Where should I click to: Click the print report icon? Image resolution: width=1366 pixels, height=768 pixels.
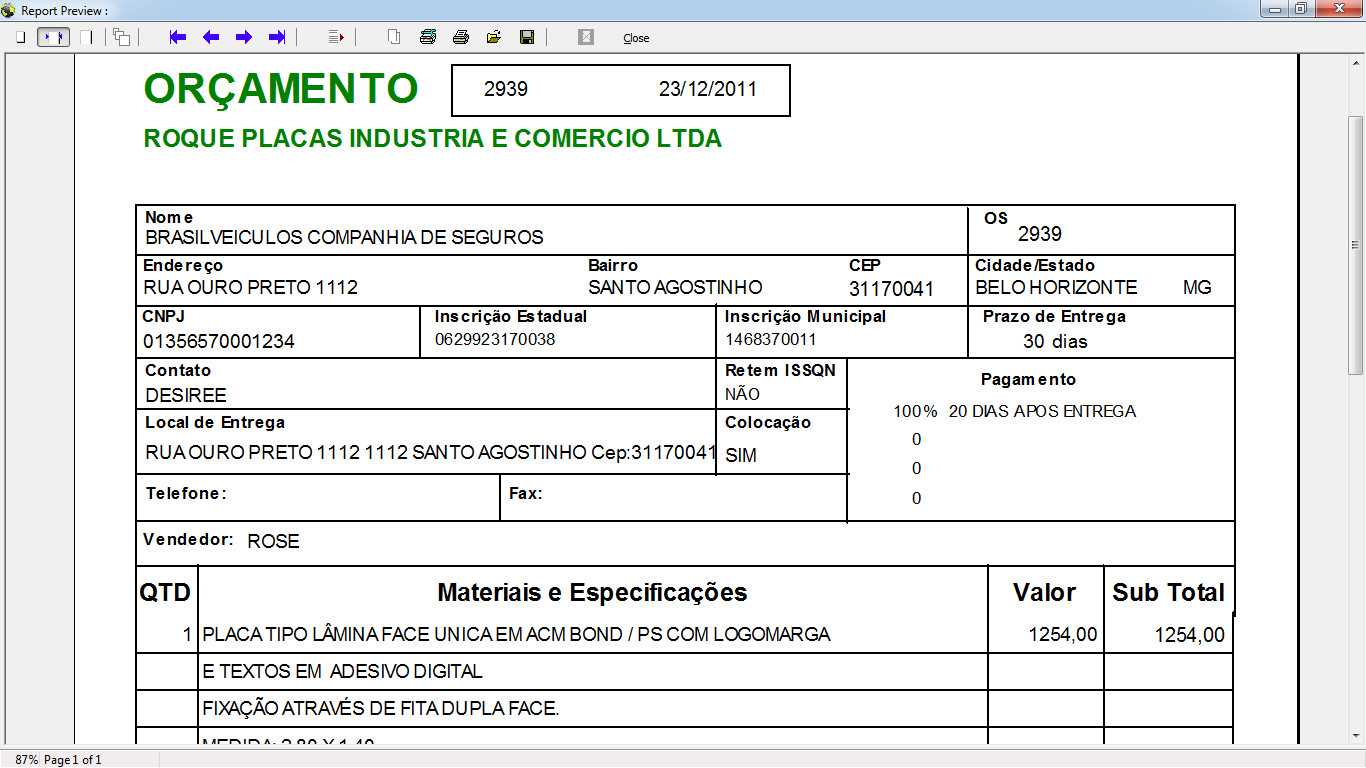[x=461, y=37]
